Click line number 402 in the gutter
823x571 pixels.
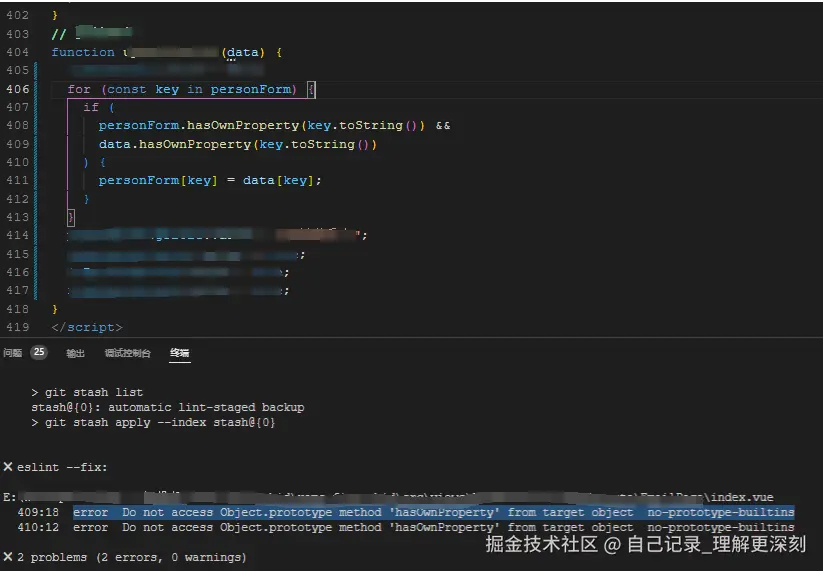pyautogui.click(x=17, y=16)
